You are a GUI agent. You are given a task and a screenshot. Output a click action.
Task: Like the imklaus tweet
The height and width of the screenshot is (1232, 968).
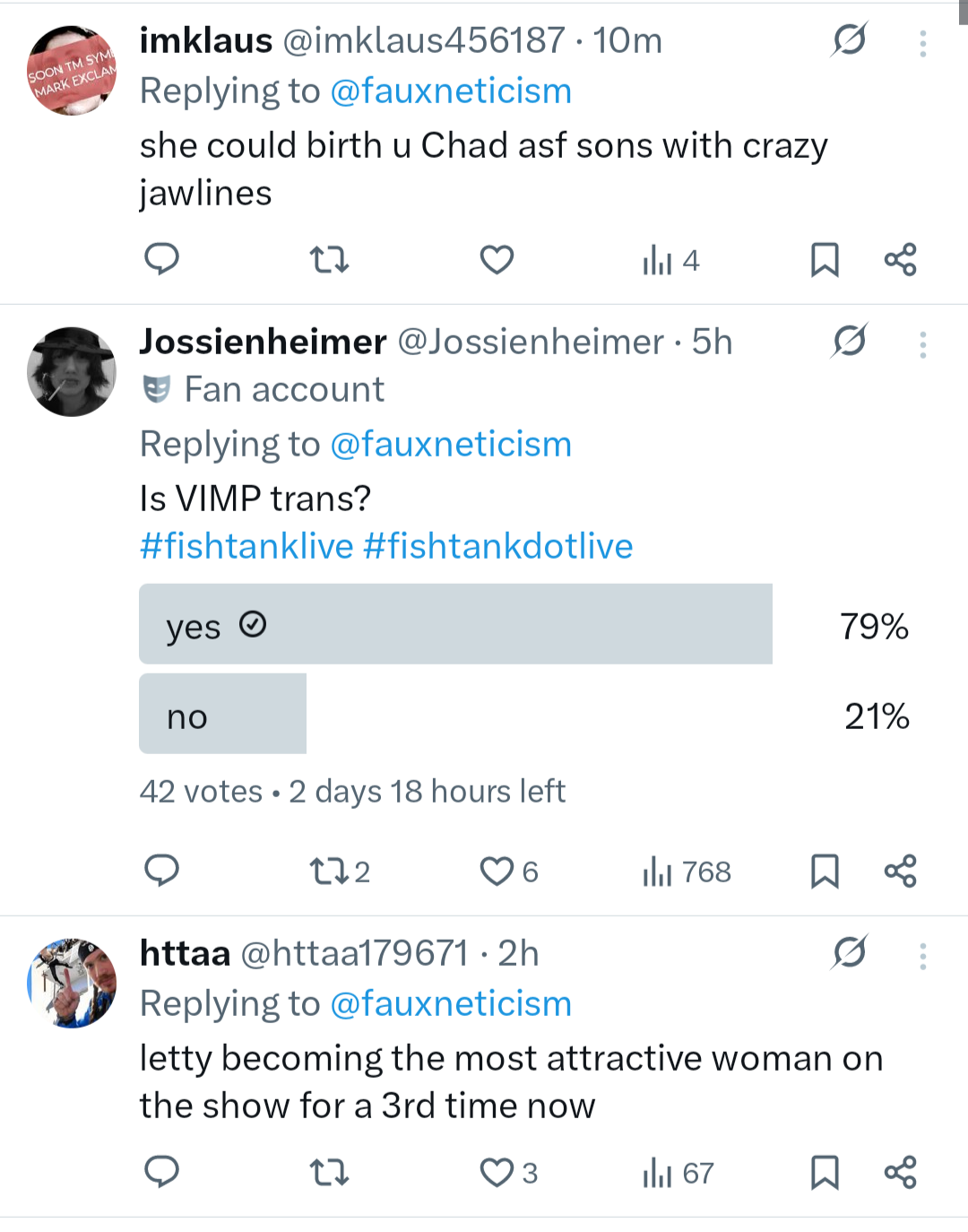[497, 259]
